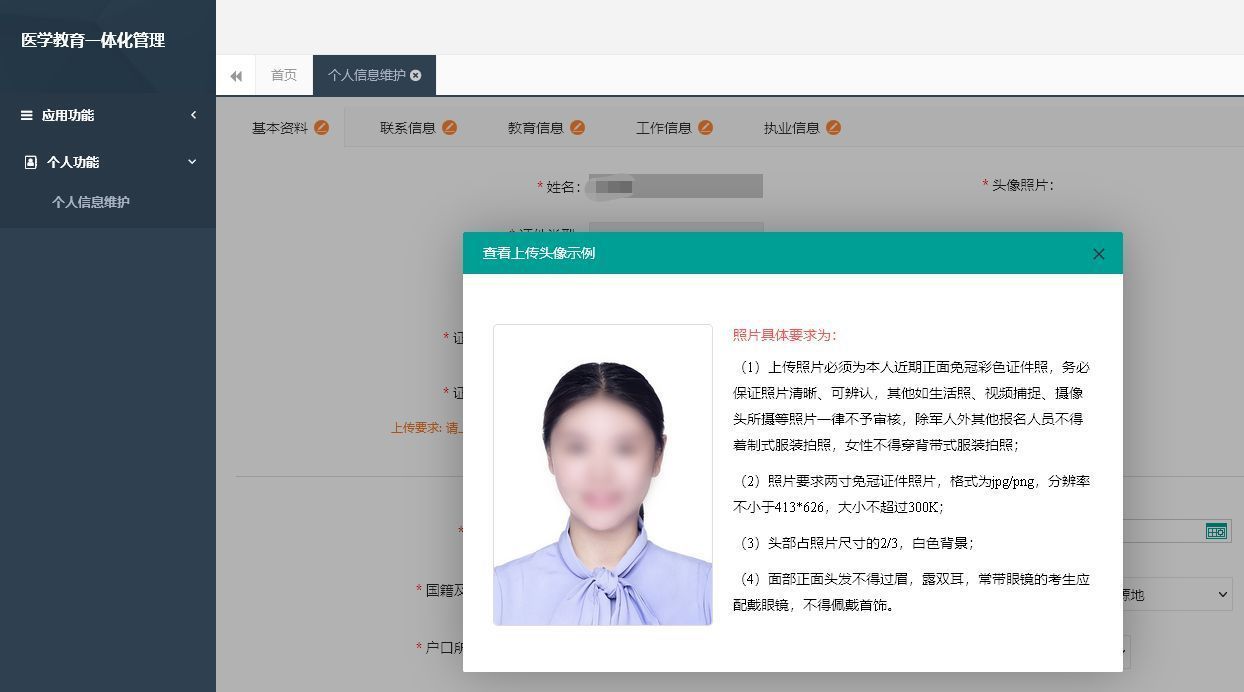Click the 医学教育一体化管理 title

93,41
